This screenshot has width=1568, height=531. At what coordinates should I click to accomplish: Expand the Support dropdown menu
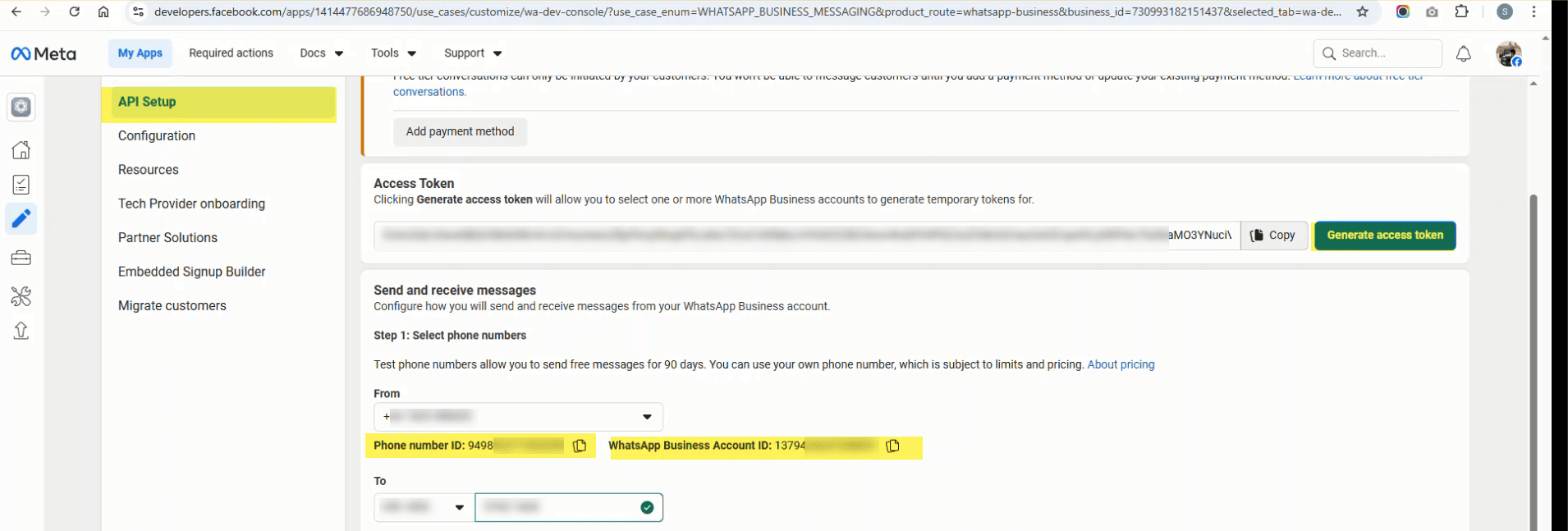click(473, 53)
